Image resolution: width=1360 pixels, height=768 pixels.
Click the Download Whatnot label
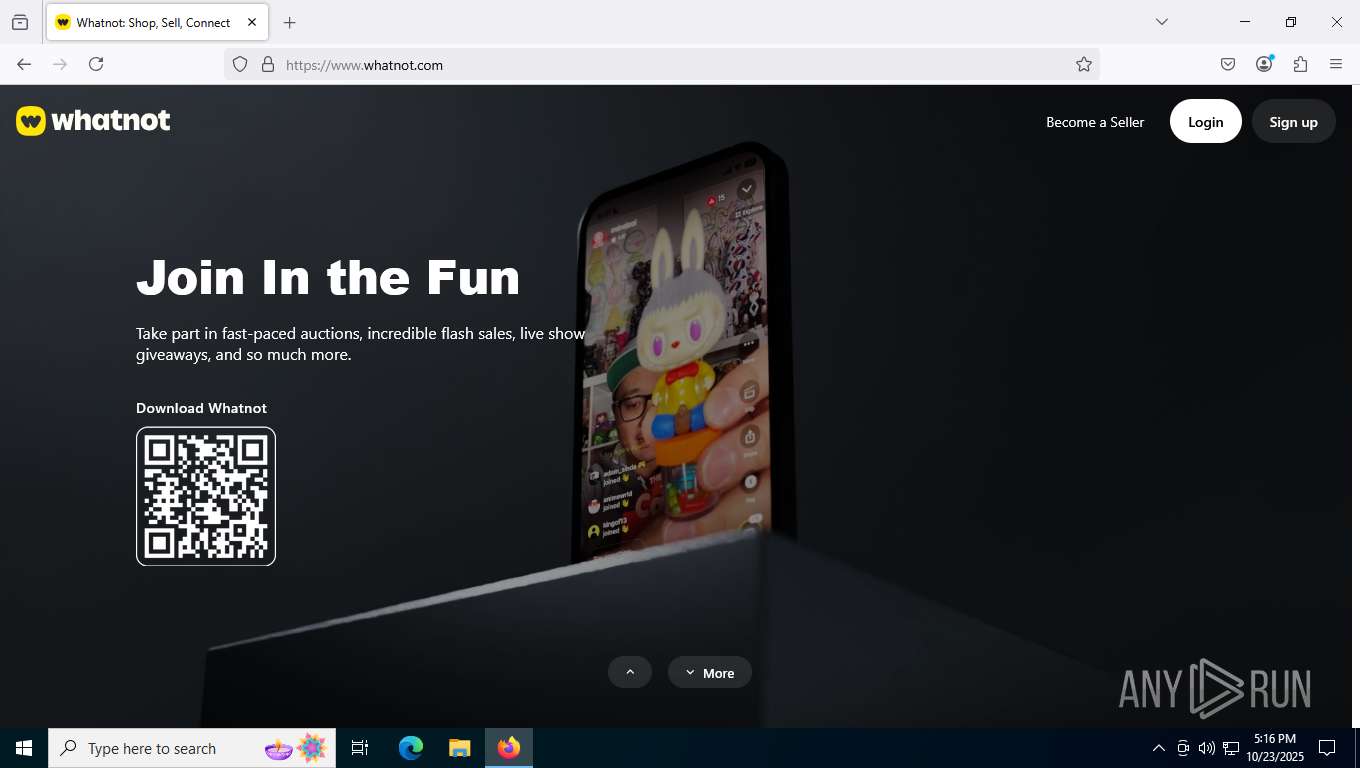(x=201, y=408)
